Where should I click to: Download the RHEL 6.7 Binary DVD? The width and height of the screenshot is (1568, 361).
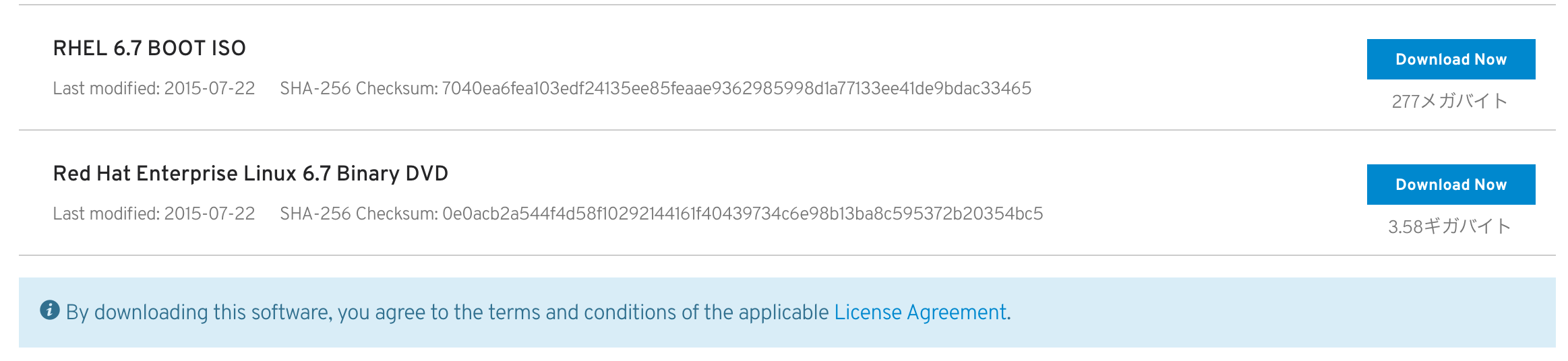[1451, 185]
